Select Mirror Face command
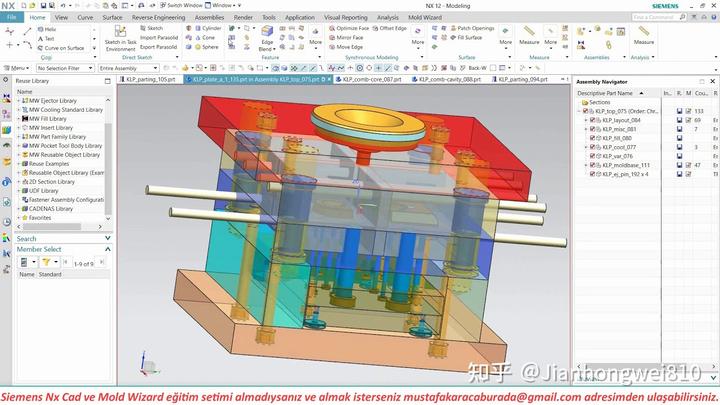This screenshot has height=405, width=720. pos(346,38)
